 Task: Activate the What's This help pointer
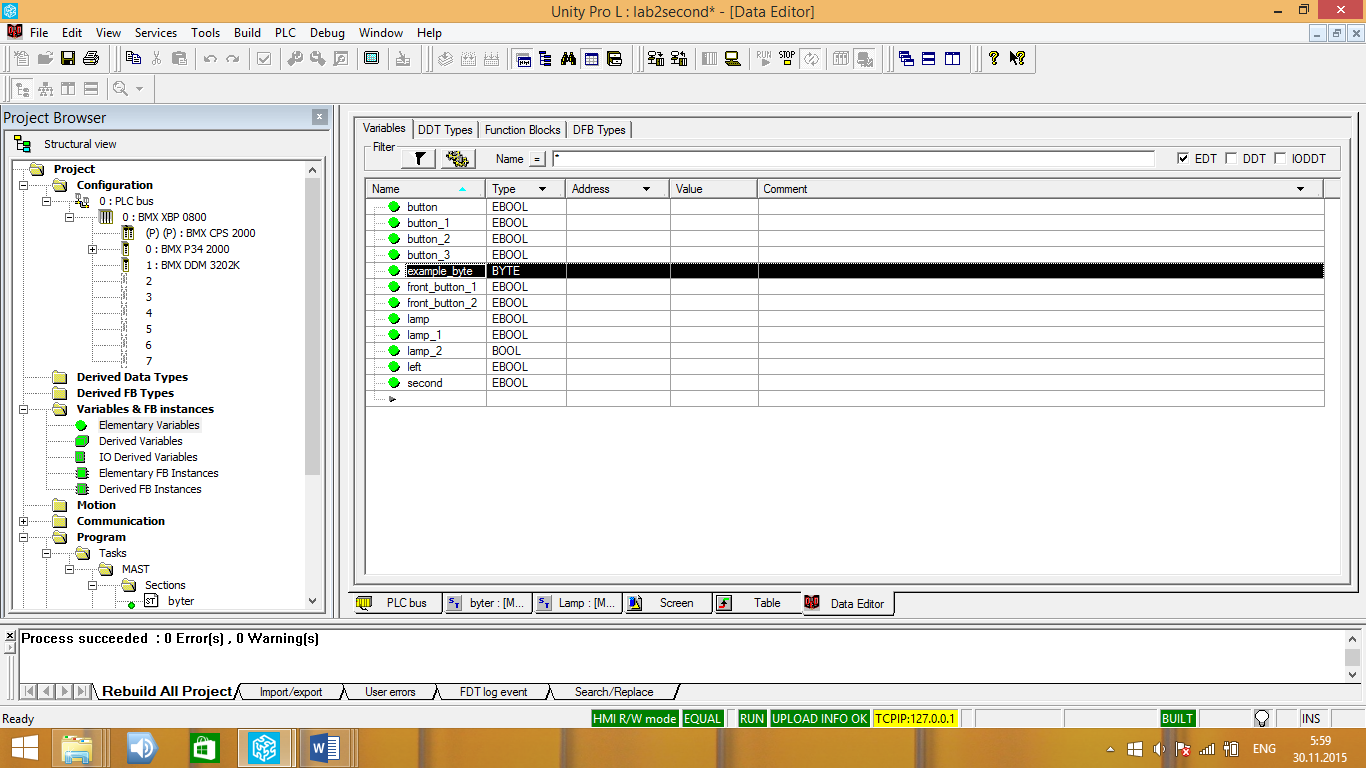(1017, 58)
